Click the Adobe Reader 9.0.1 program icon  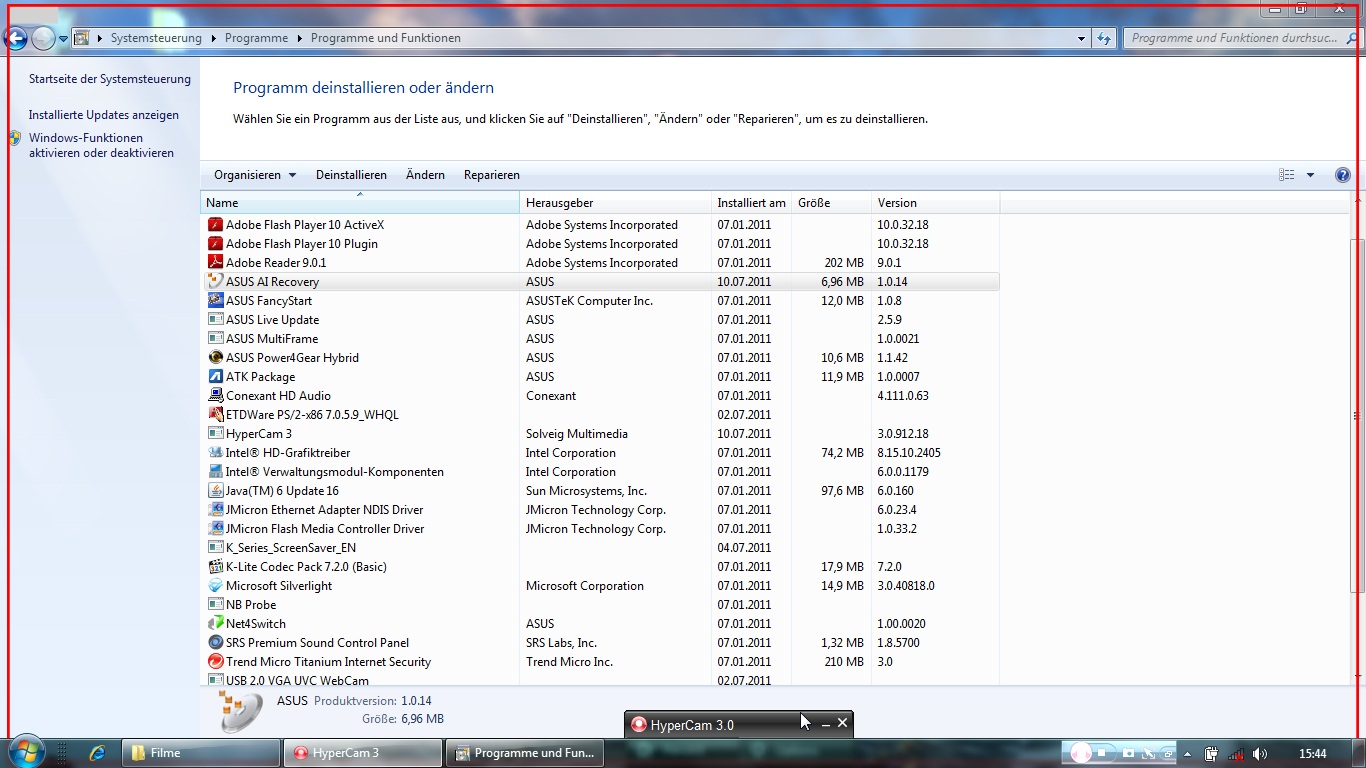point(215,263)
